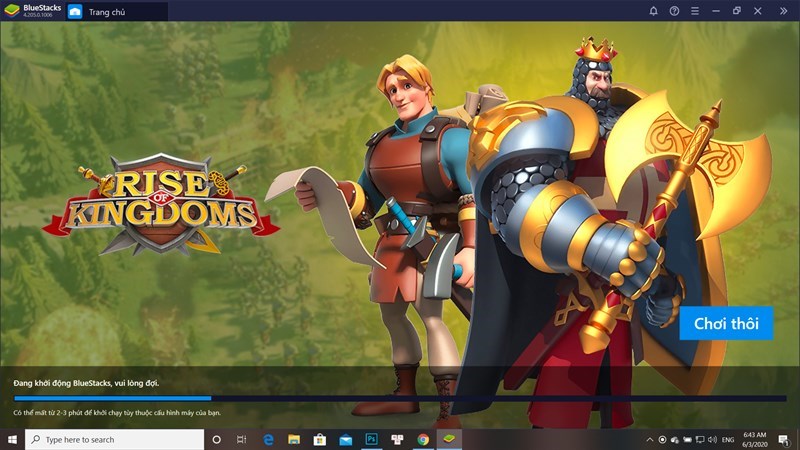Open the BlueStacks hamburger menu

click(695, 11)
